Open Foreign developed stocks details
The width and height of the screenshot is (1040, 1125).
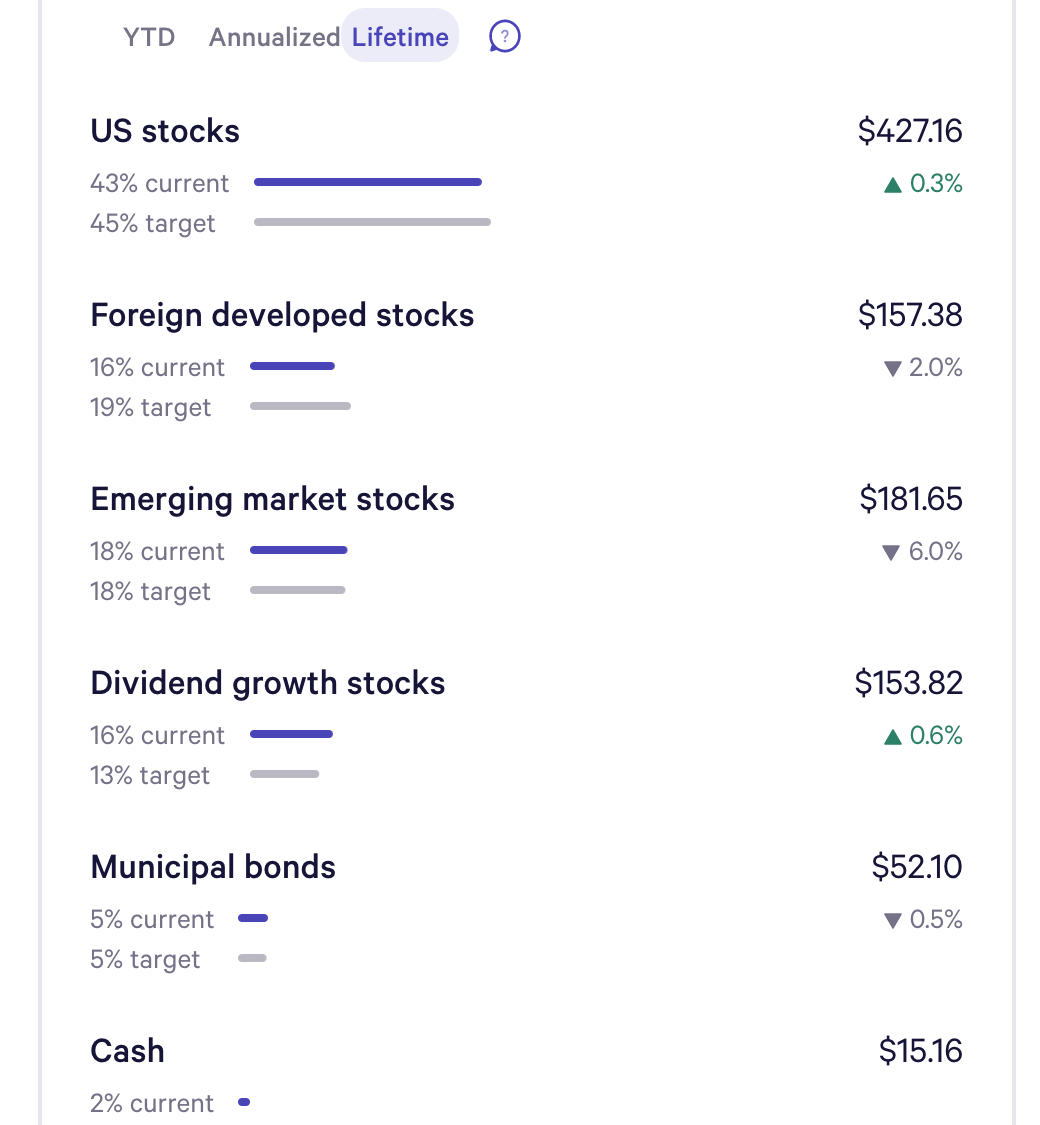[x=282, y=315]
